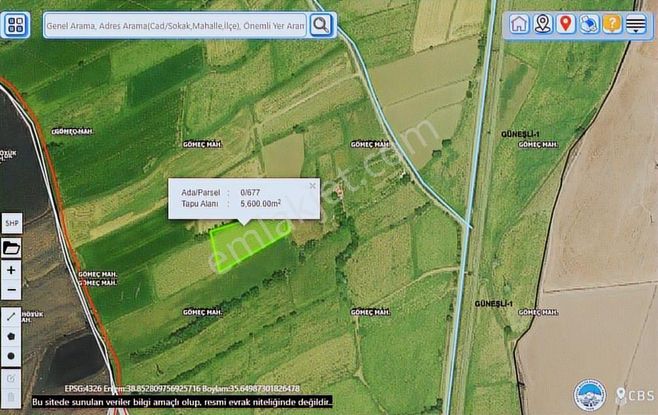
Task: Open the yellow help question icon
Action: [x=612, y=24]
